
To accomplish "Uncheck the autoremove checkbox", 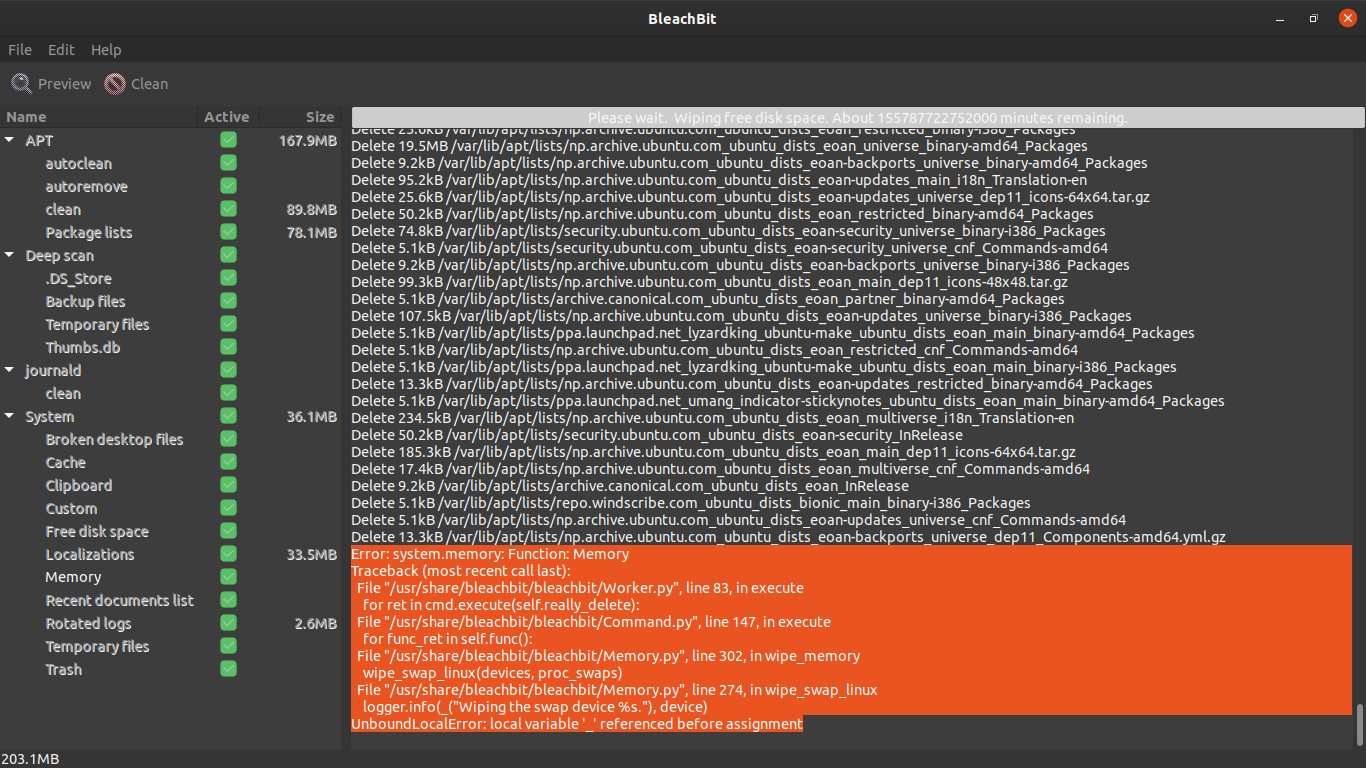I will click(228, 186).
